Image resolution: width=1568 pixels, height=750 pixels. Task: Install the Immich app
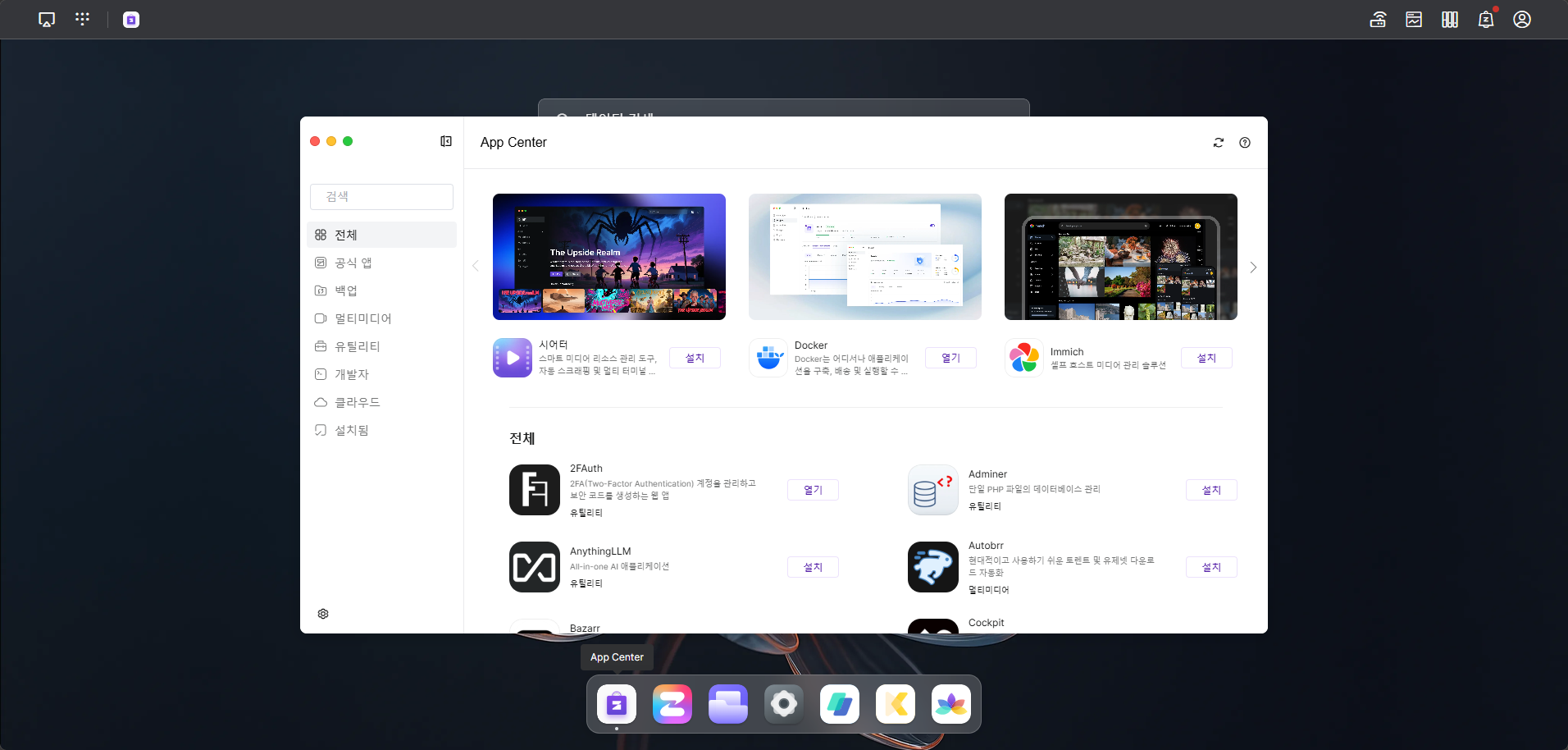(x=1206, y=358)
